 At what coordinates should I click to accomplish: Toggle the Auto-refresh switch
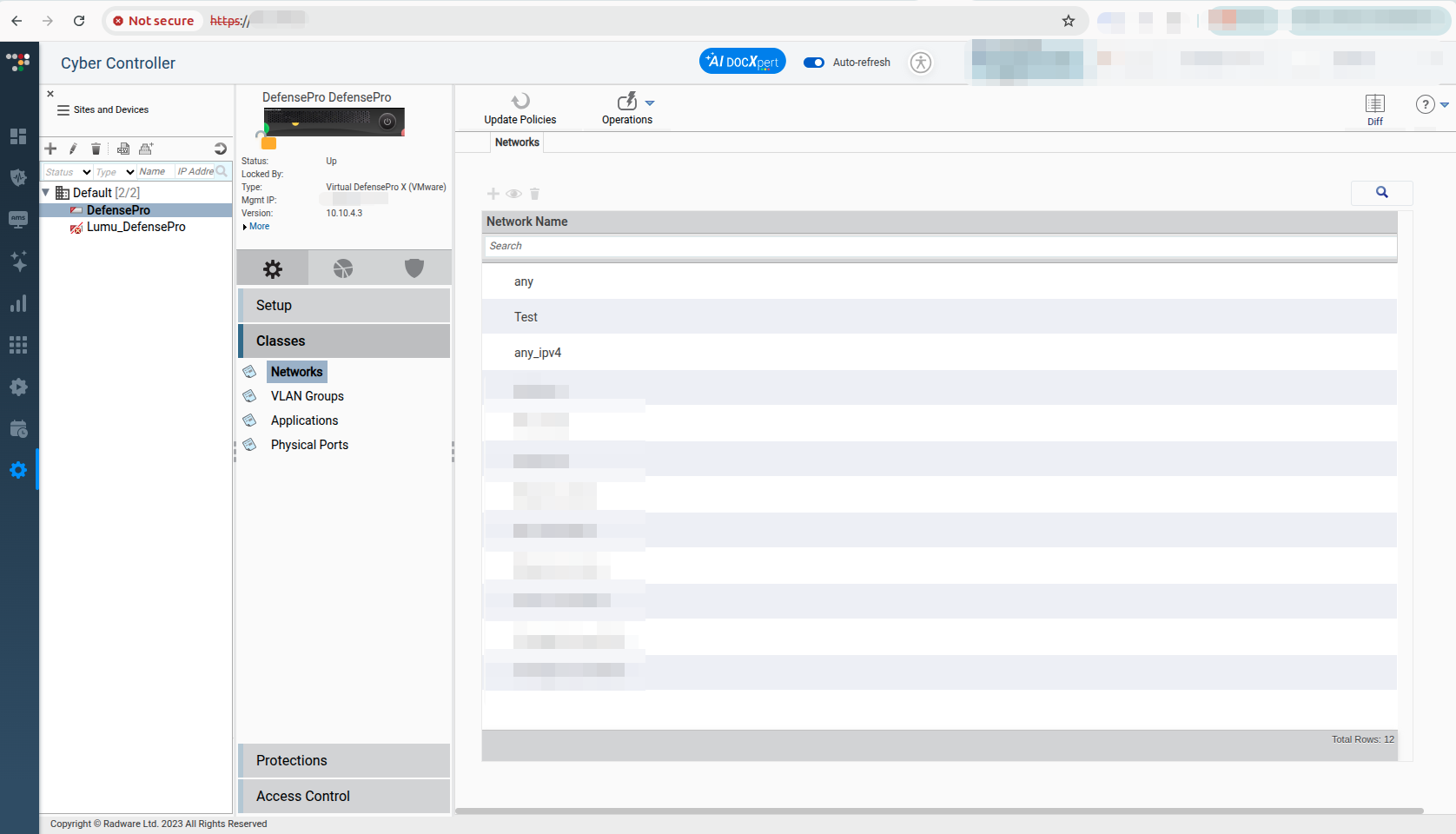coord(814,63)
